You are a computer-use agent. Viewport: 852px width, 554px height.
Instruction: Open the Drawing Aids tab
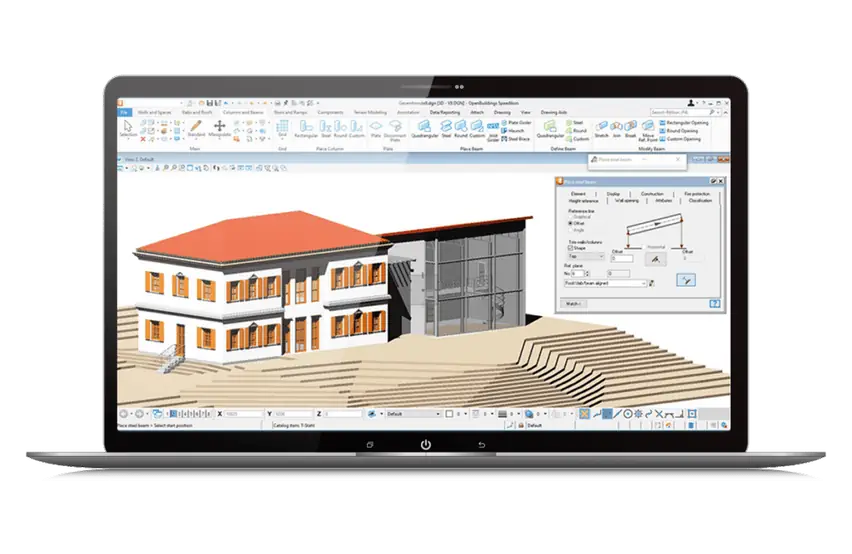coord(554,112)
